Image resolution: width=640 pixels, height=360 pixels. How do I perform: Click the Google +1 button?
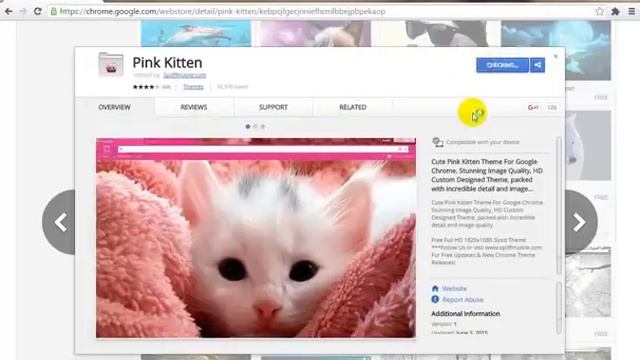533,107
